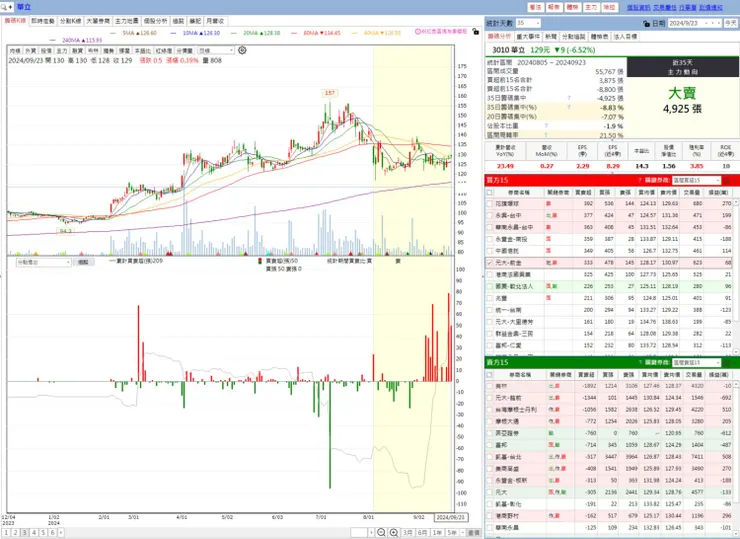Viewport: 740px width, 539px height.
Task: Open the date picker showing 2024/9/23
Action: pyautogui.click(x=695, y=23)
